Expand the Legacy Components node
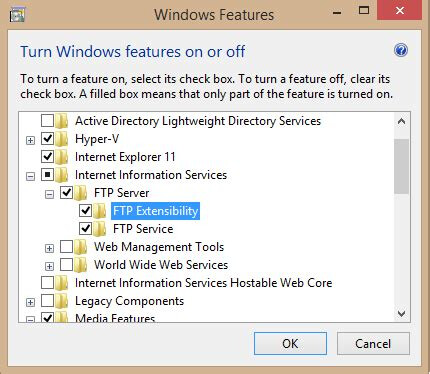Image resolution: width=430 pixels, height=374 pixels. 30,302
